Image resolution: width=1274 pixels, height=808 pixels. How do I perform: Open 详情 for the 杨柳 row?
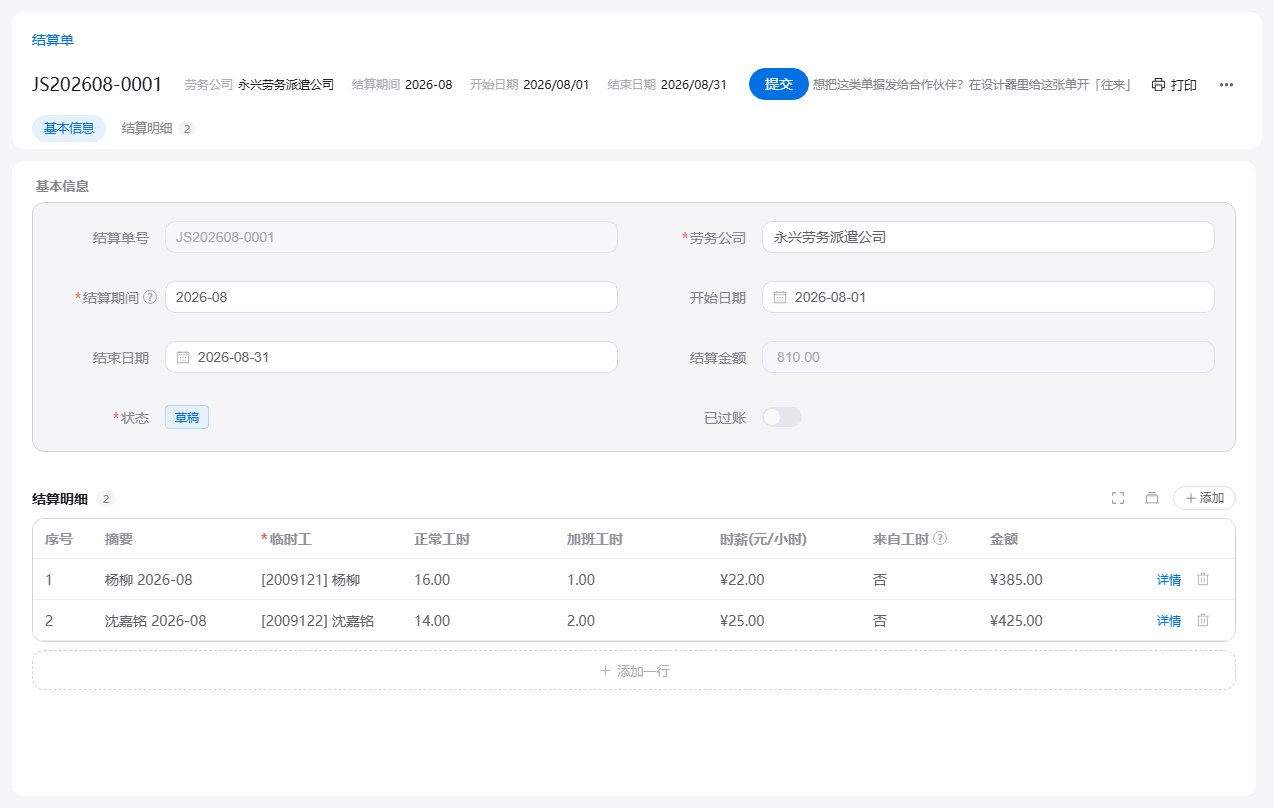(x=1169, y=580)
